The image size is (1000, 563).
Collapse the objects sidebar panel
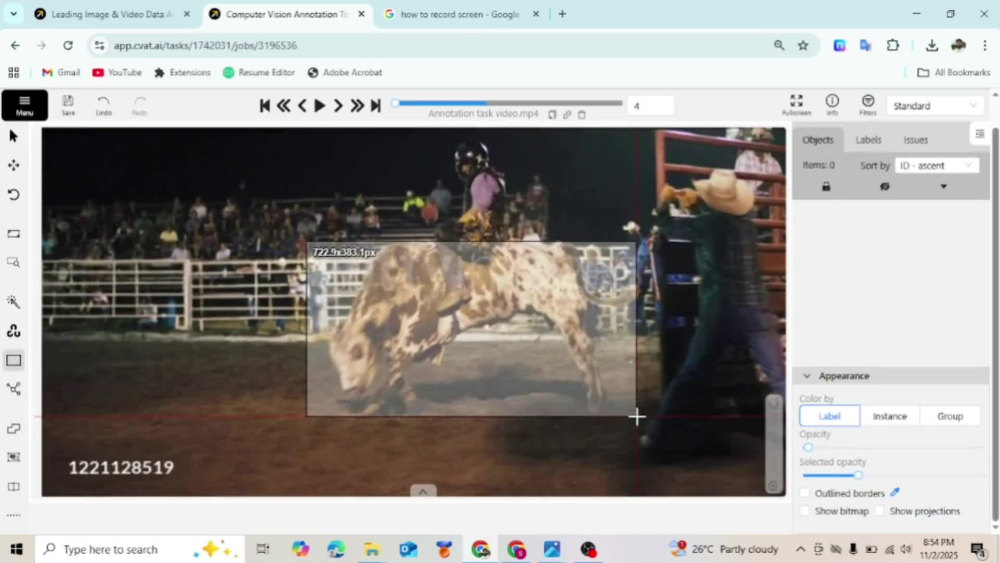point(980,134)
